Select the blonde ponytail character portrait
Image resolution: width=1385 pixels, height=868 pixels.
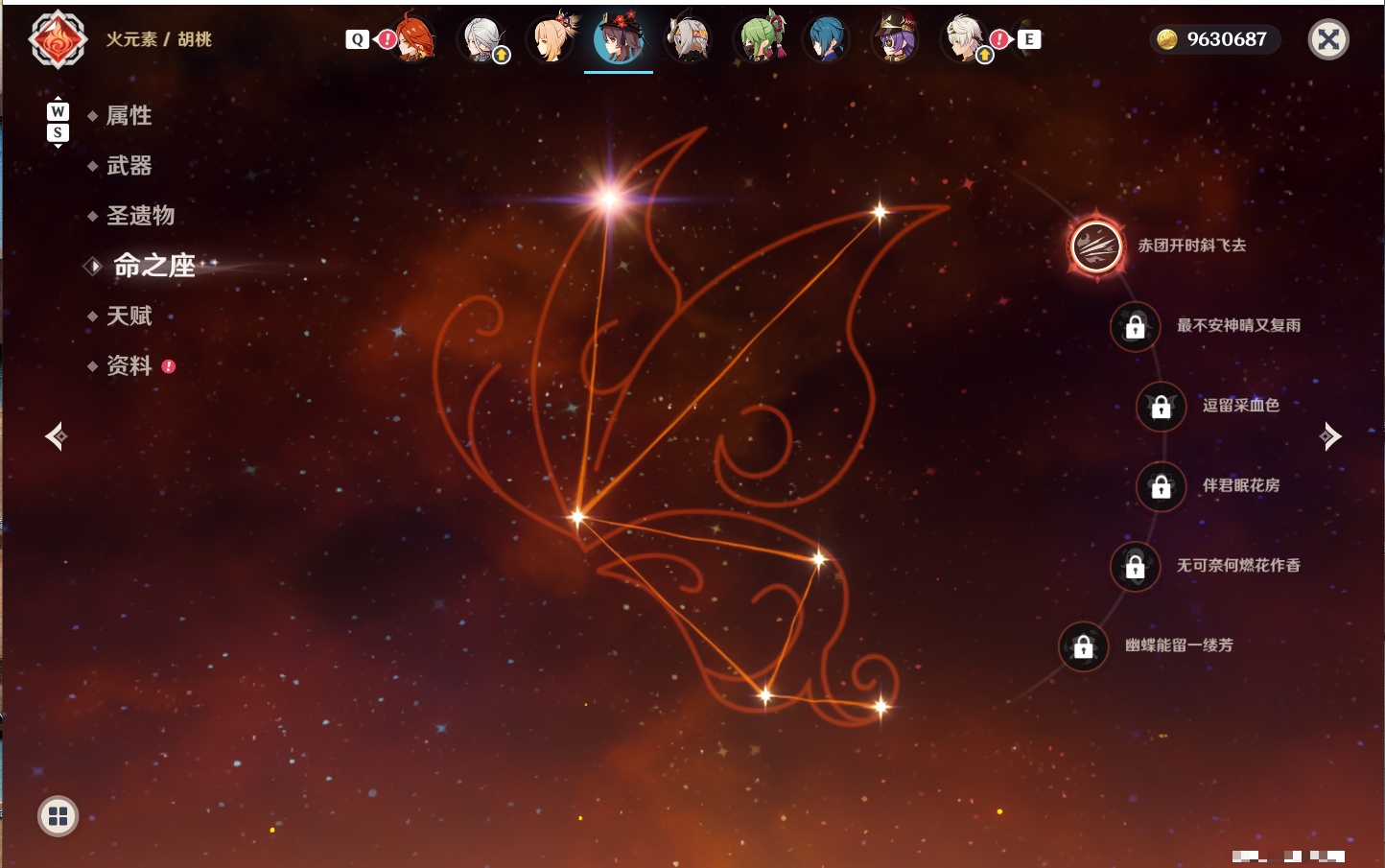(552, 38)
